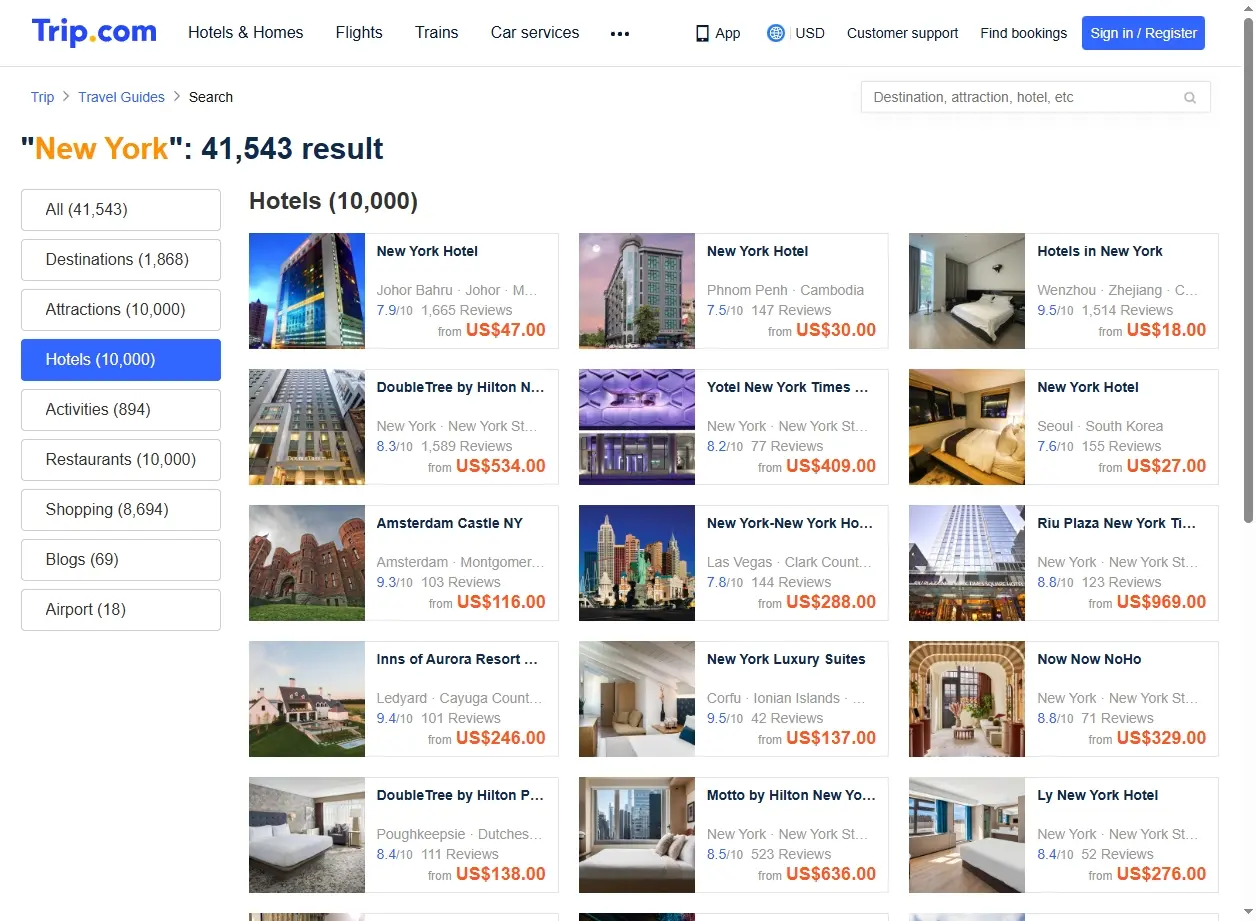Open Hotels in New York Wenzhou thumbnail
Screen dimensions: 1256x921
click(967, 291)
